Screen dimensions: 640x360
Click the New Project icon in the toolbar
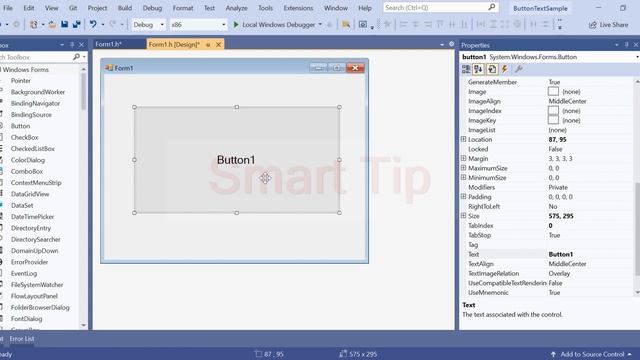[x=33, y=24]
